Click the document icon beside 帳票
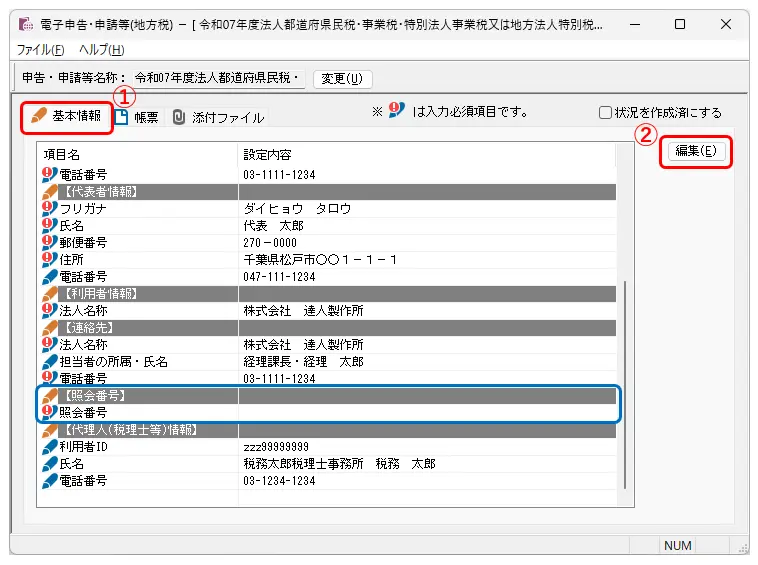This screenshot has height=565, width=758. (122, 117)
